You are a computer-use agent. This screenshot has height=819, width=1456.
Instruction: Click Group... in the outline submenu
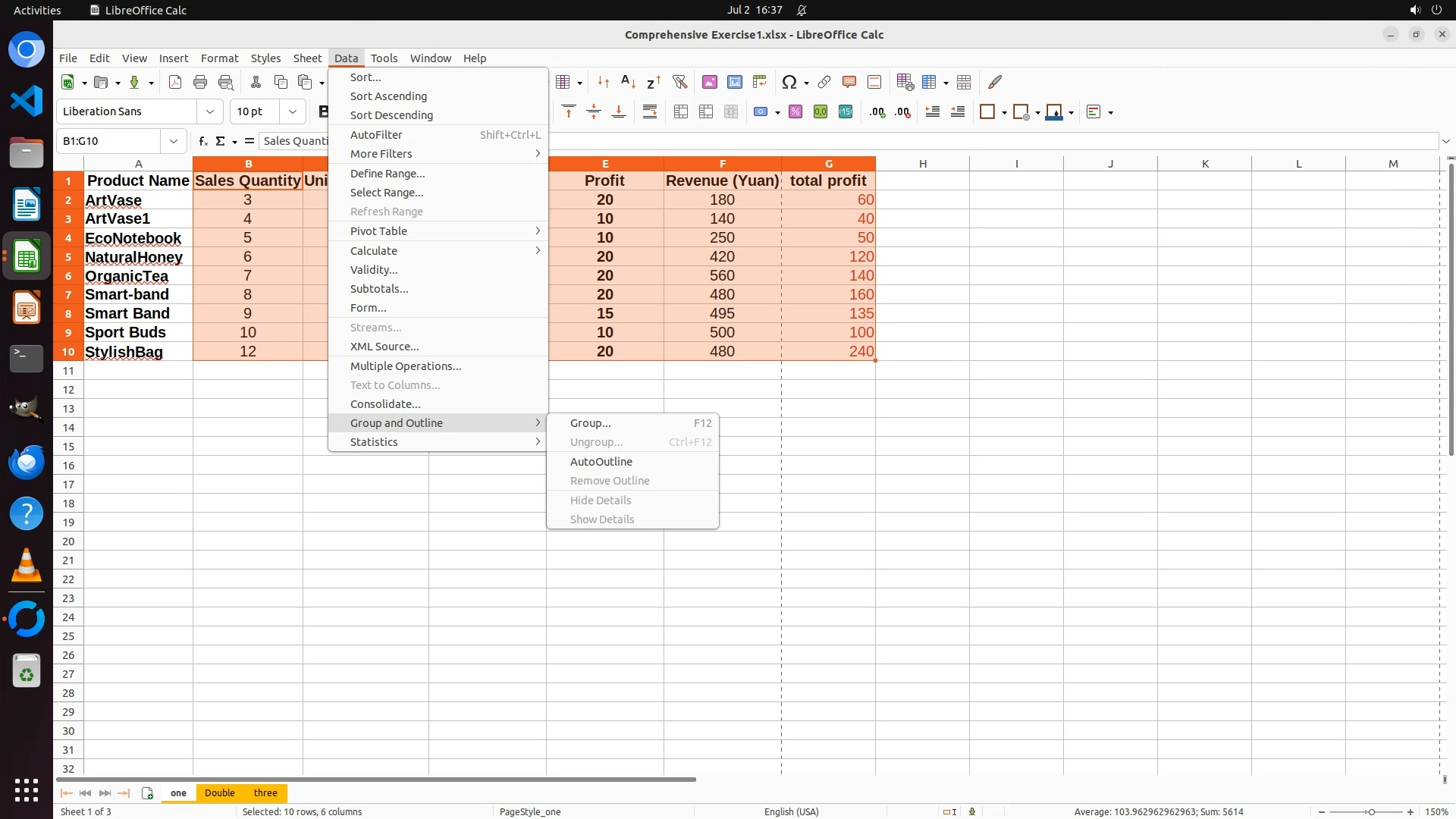(x=590, y=423)
